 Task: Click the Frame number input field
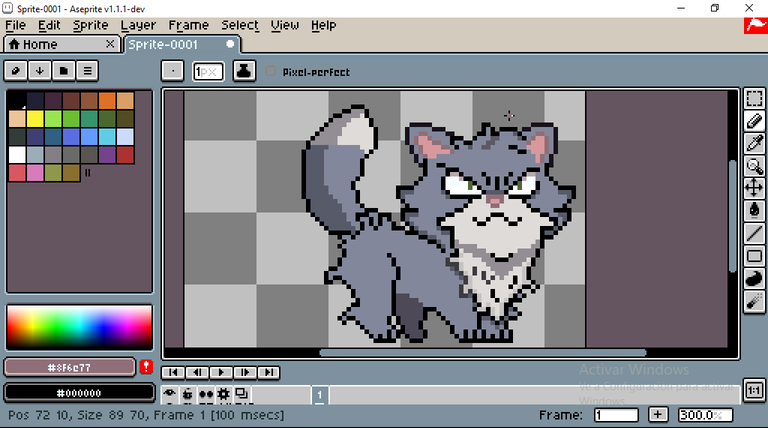pos(616,415)
